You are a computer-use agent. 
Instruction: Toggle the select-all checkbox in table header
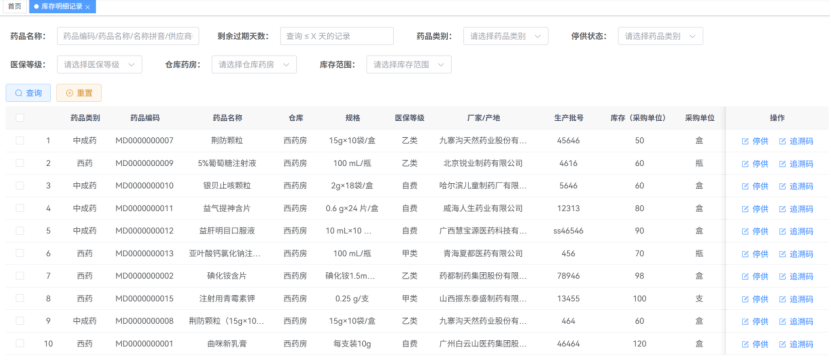(x=20, y=118)
